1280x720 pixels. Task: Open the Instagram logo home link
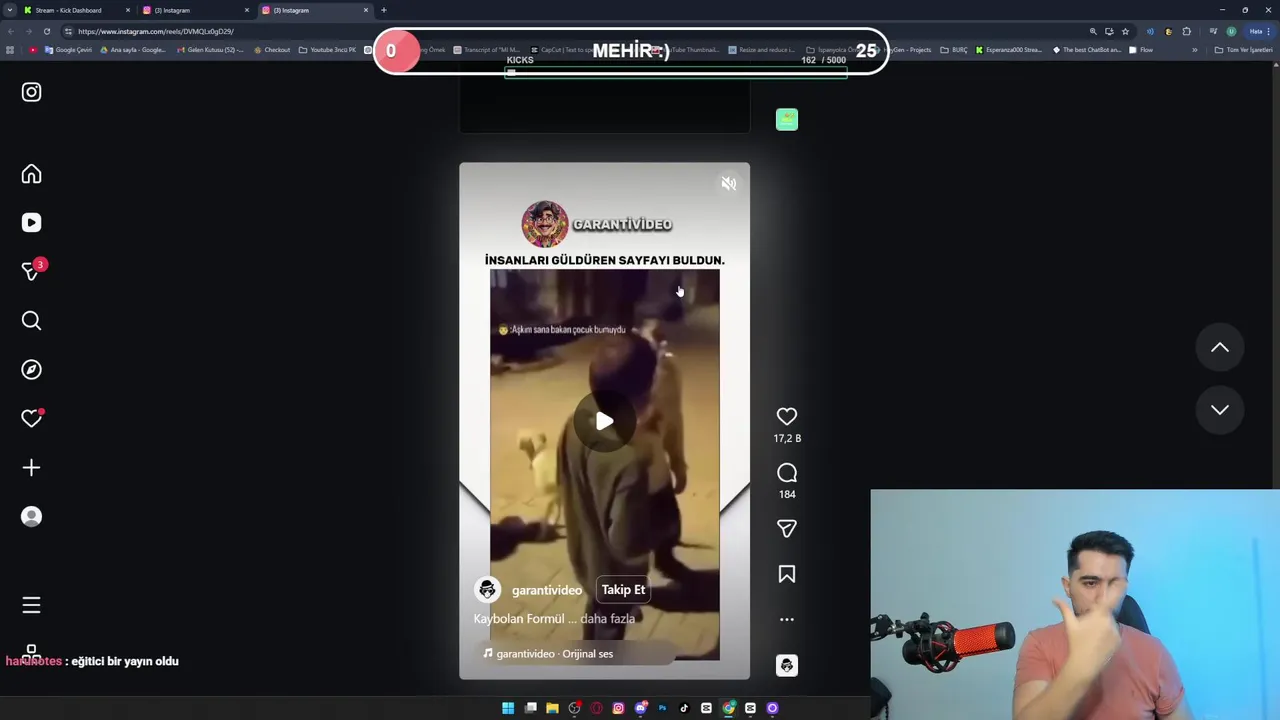(x=31, y=92)
